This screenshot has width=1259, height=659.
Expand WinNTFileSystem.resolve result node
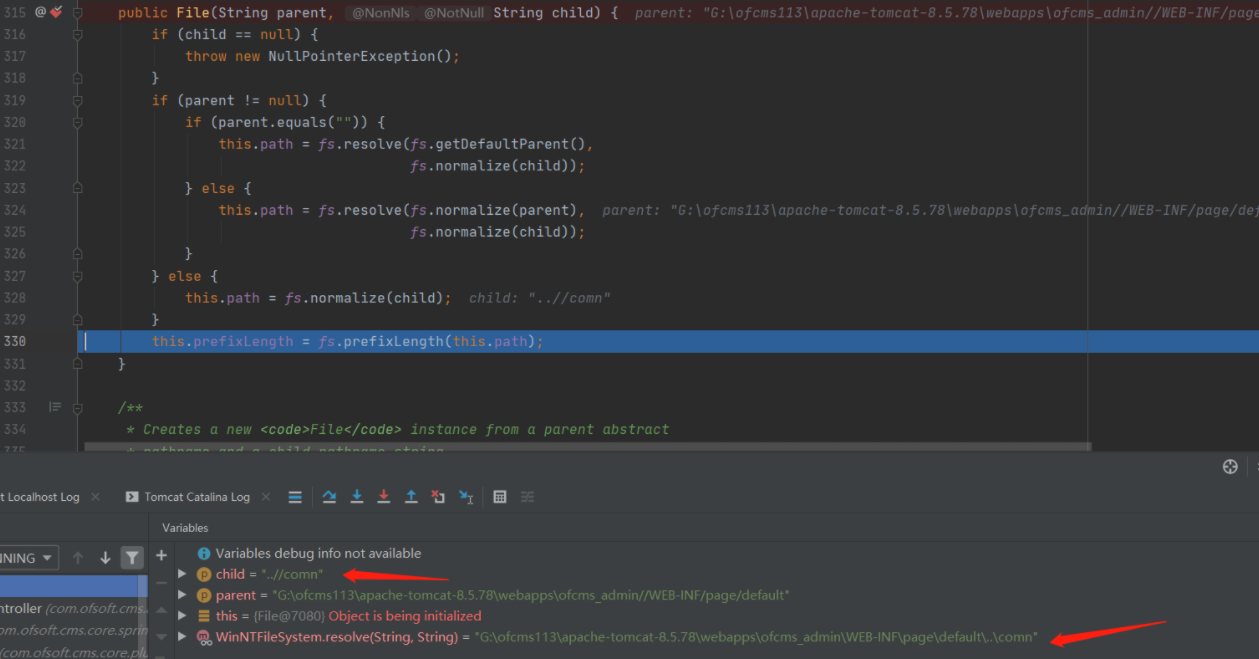(182, 637)
